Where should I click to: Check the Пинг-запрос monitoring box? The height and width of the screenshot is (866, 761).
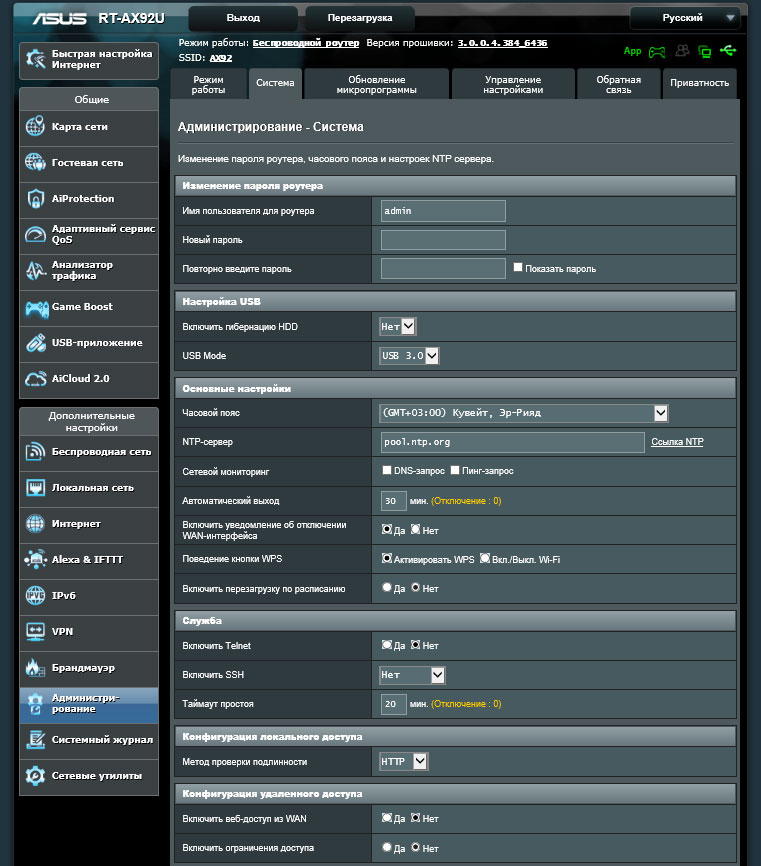(x=455, y=470)
